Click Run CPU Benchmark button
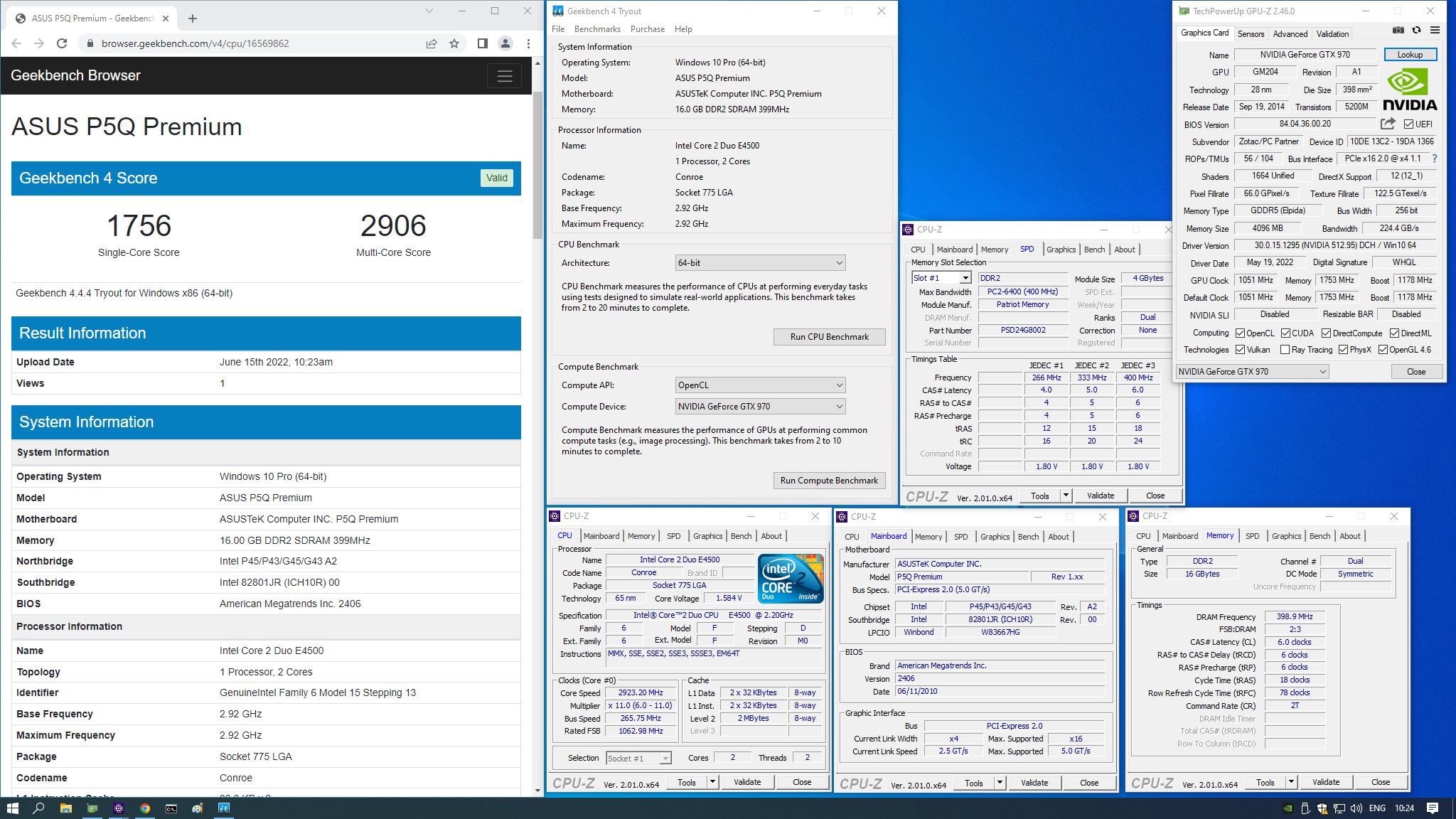The image size is (1456, 819). (x=829, y=337)
